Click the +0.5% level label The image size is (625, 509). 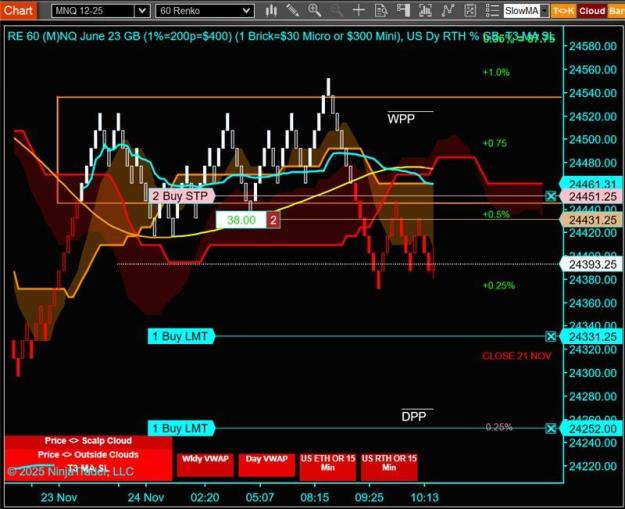point(496,214)
